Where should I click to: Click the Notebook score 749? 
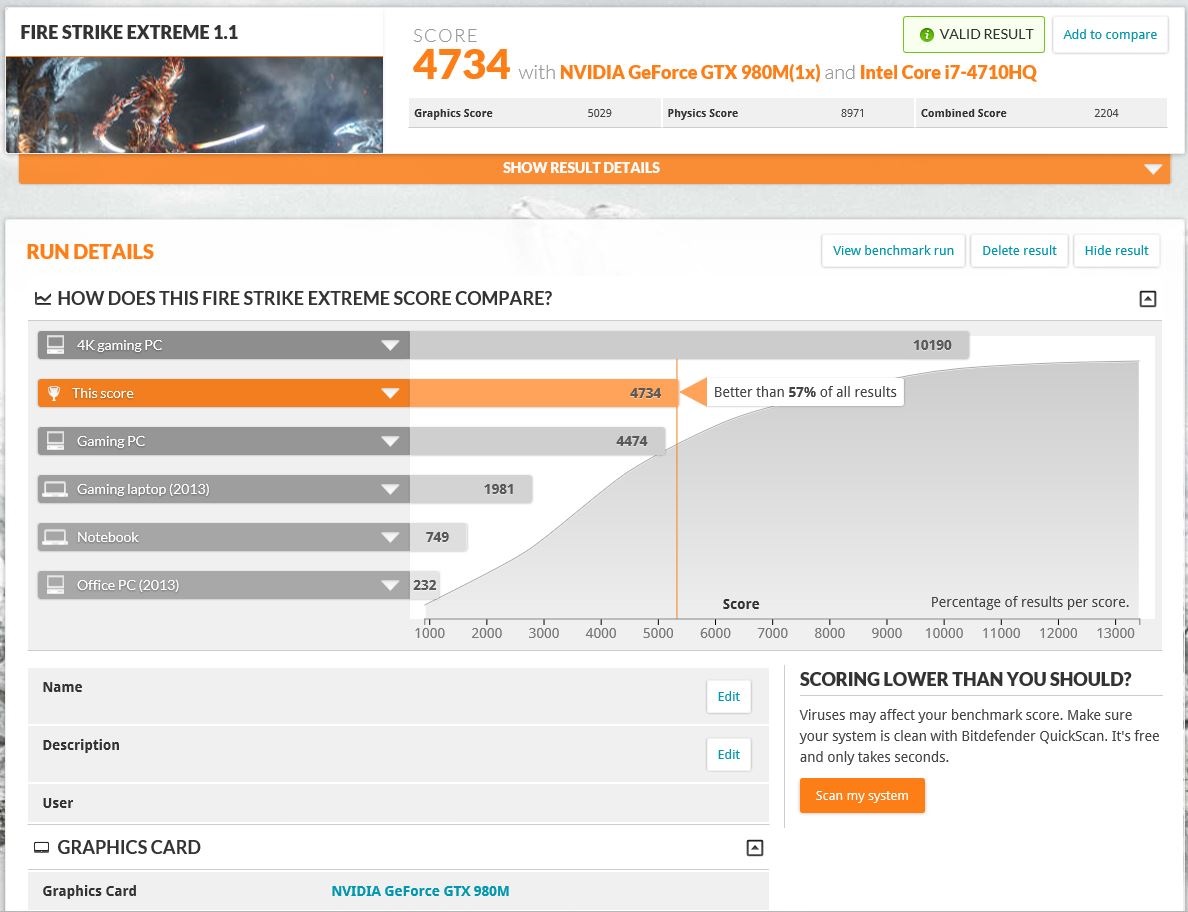point(437,537)
